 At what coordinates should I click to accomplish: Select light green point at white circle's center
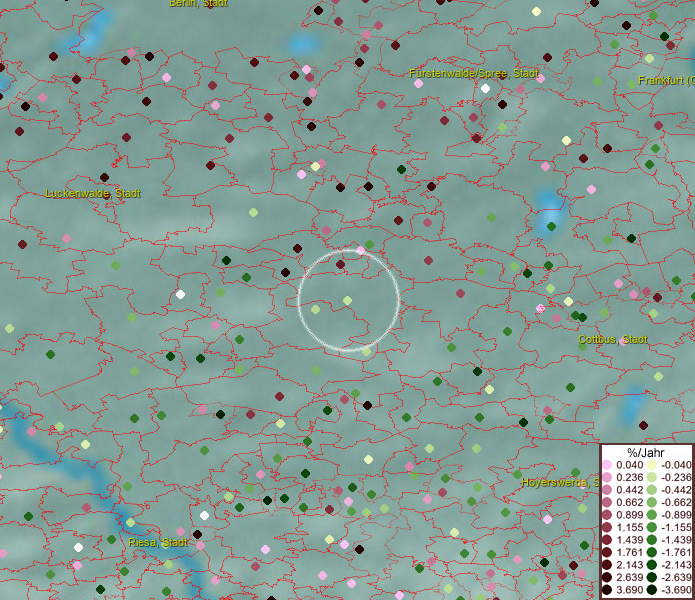click(348, 301)
